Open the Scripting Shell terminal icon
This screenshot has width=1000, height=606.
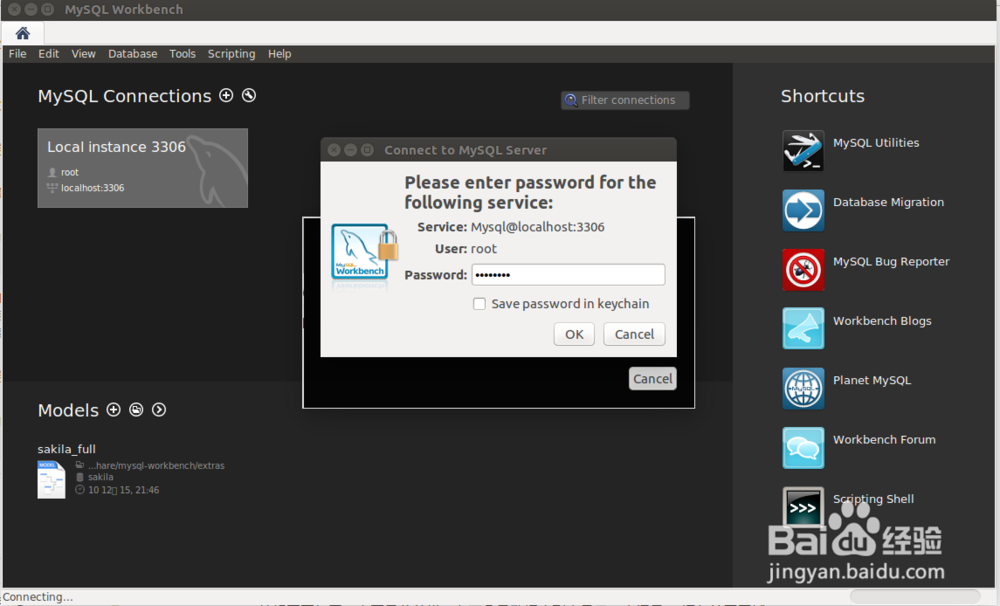(x=803, y=506)
